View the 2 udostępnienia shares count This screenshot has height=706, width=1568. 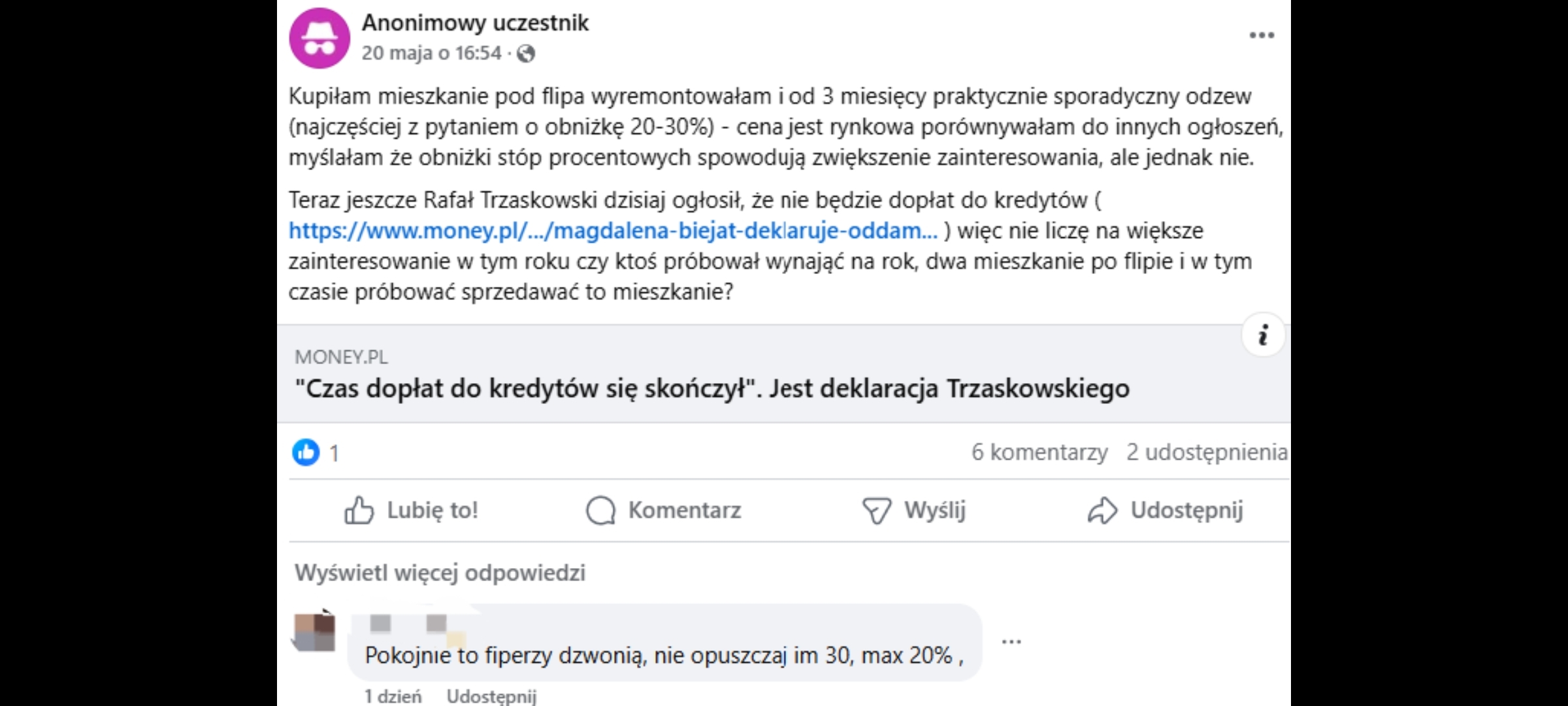coord(1206,452)
